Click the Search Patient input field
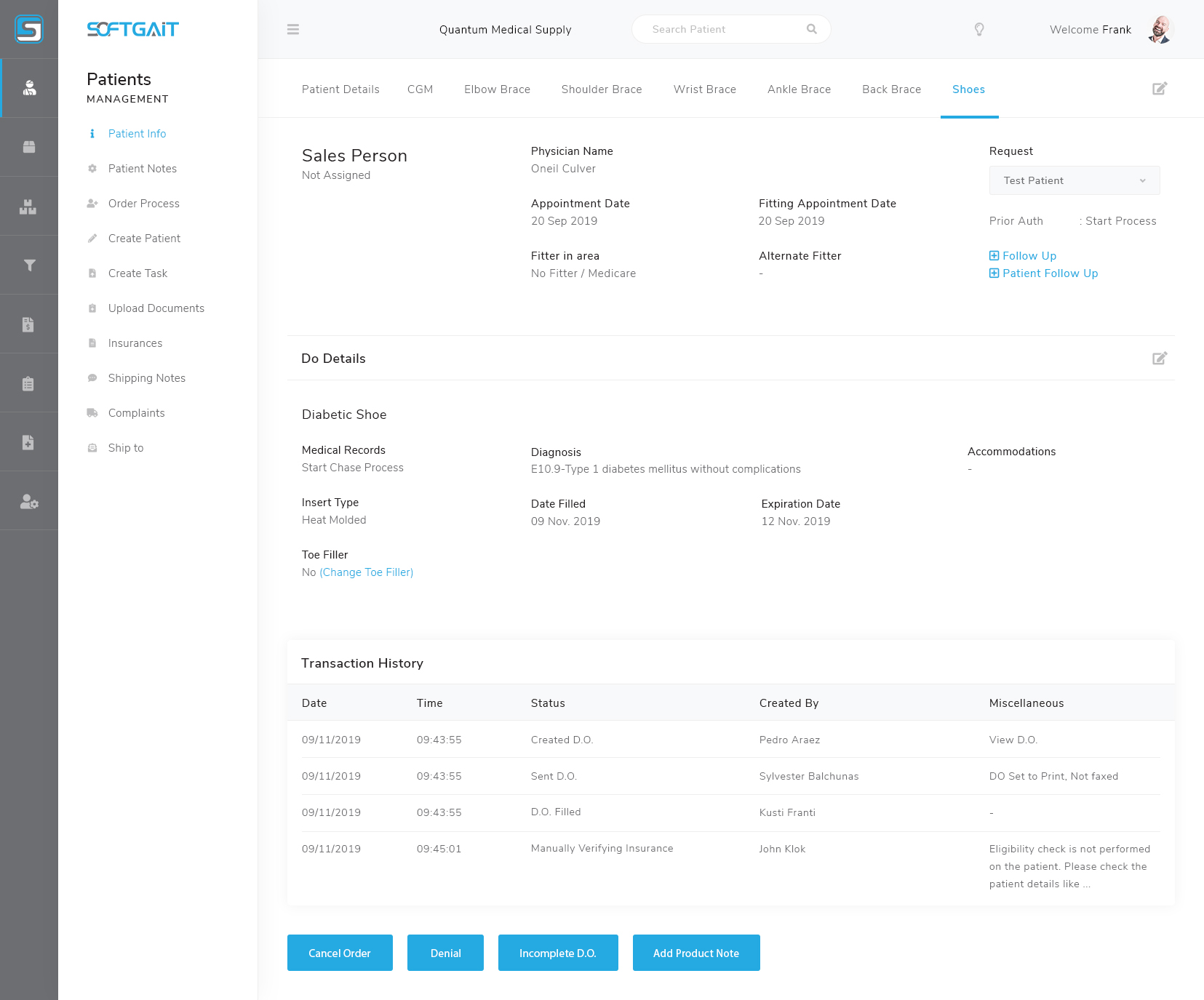1204x1000 pixels. pos(724,30)
